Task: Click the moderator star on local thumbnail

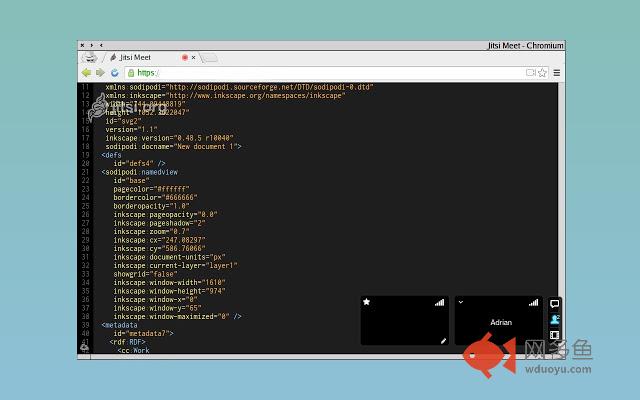Action: click(x=367, y=302)
